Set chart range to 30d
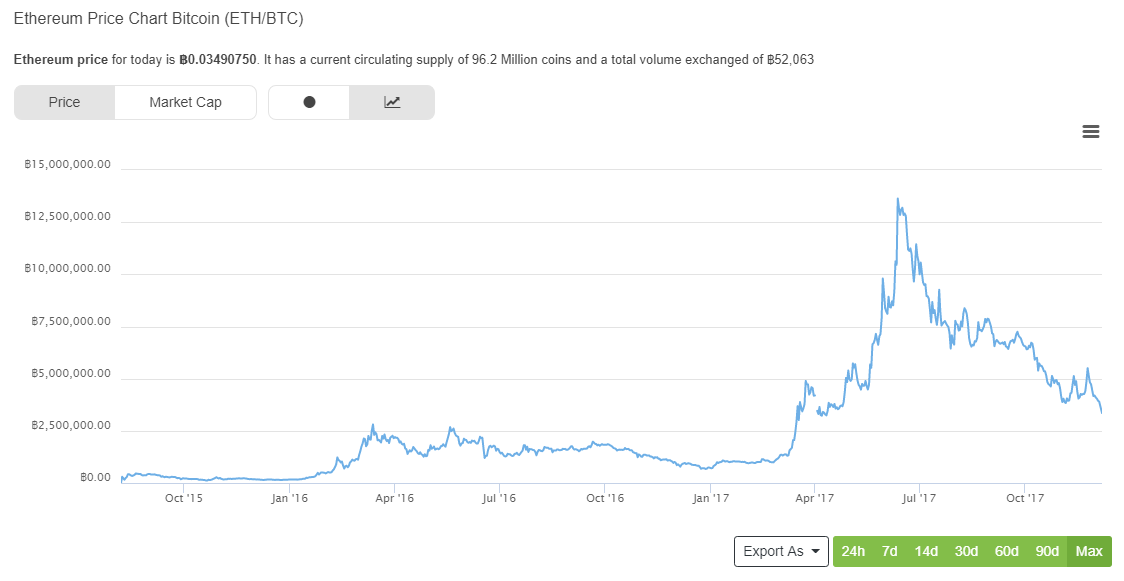The width and height of the screenshot is (1124, 581). [966, 552]
